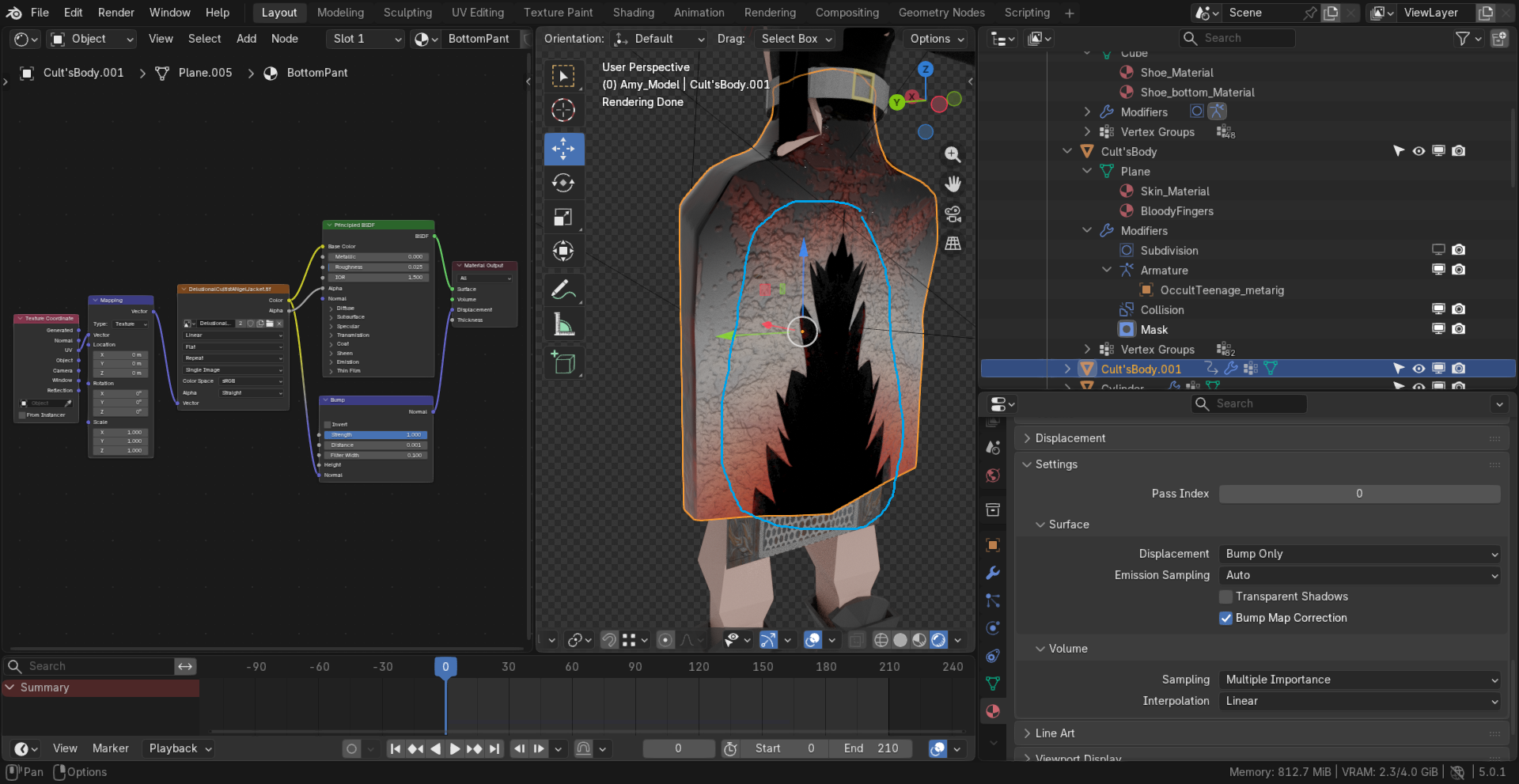Expand the Line Art panel
This screenshot has width=1519, height=784.
[x=1055, y=733]
